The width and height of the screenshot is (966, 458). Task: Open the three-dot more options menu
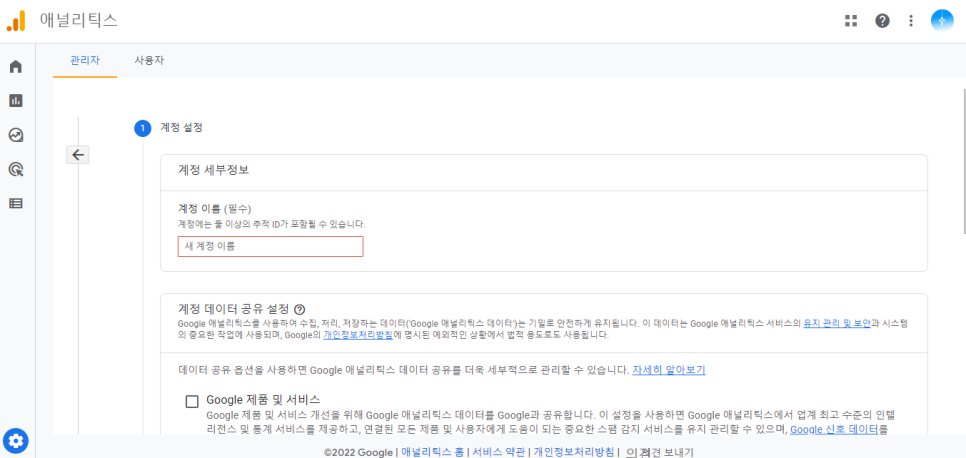(911, 21)
